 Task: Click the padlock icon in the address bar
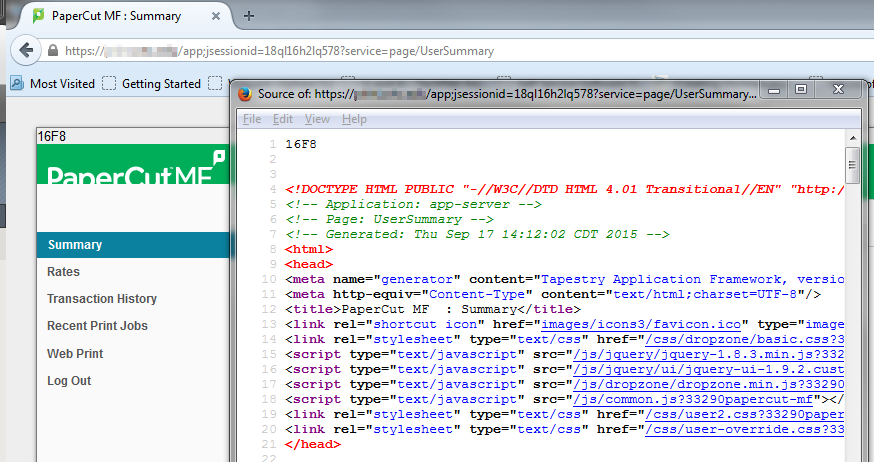53,51
